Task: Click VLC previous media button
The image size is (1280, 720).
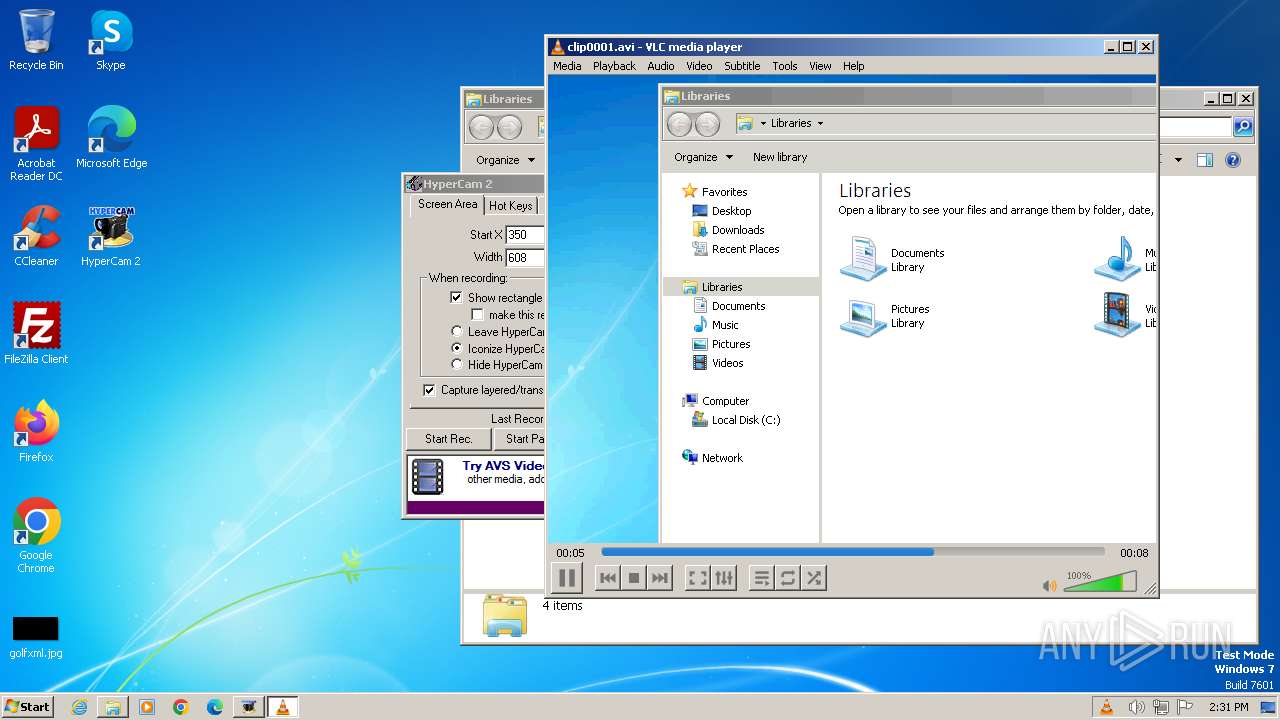Action: (x=607, y=578)
